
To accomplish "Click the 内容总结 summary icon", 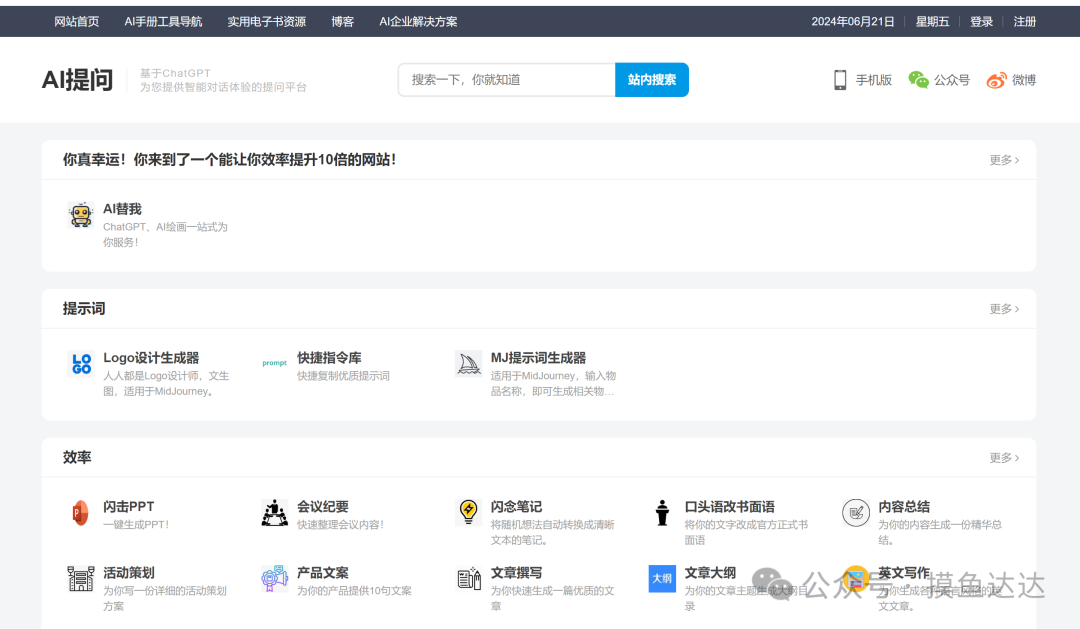I will click(x=855, y=512).
